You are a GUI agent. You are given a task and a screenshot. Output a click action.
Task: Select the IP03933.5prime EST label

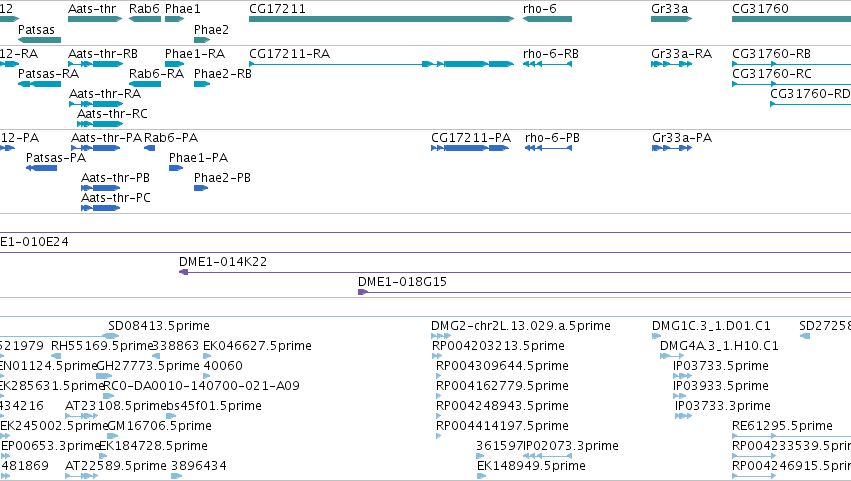pyautogui.click(x=721, y=386)
